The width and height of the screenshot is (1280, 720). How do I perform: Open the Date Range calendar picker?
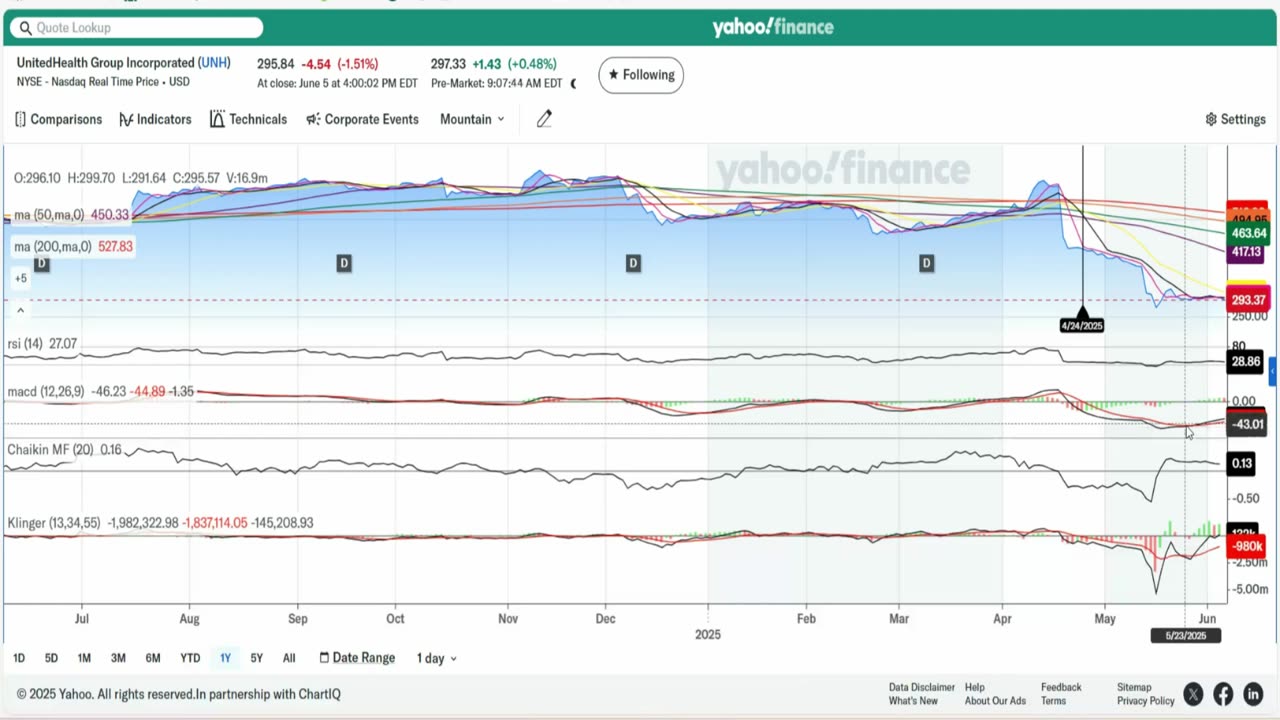[357, 658]
